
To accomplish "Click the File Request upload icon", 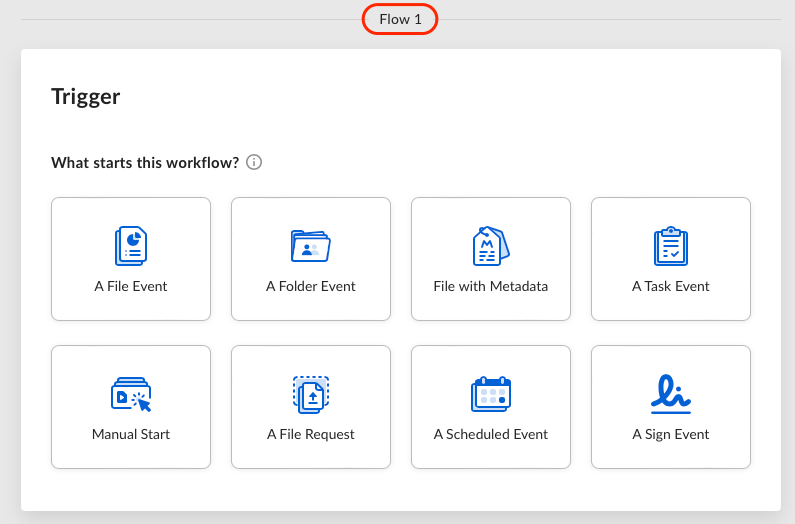I will click(311, 394).
